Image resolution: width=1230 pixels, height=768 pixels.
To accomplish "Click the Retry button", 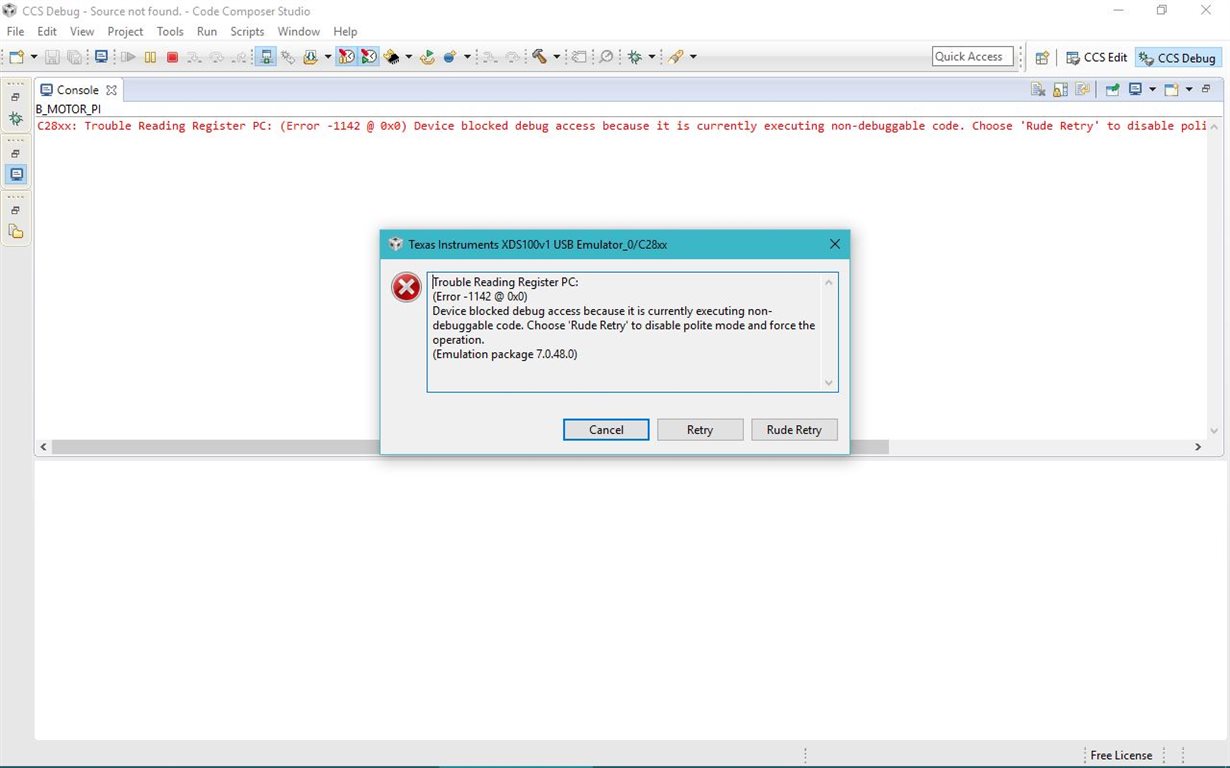I will coord(700,430).
